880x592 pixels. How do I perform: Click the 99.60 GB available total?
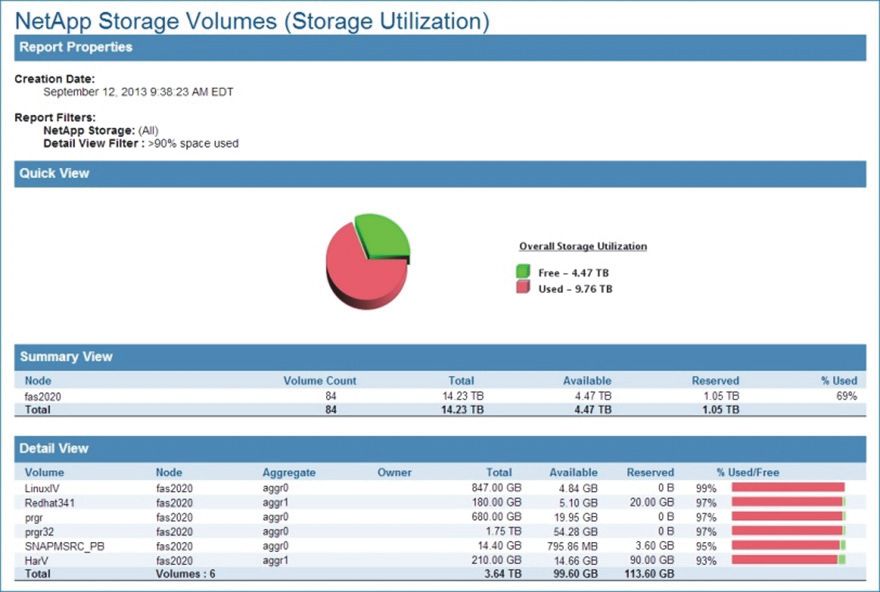click(574, 574)
